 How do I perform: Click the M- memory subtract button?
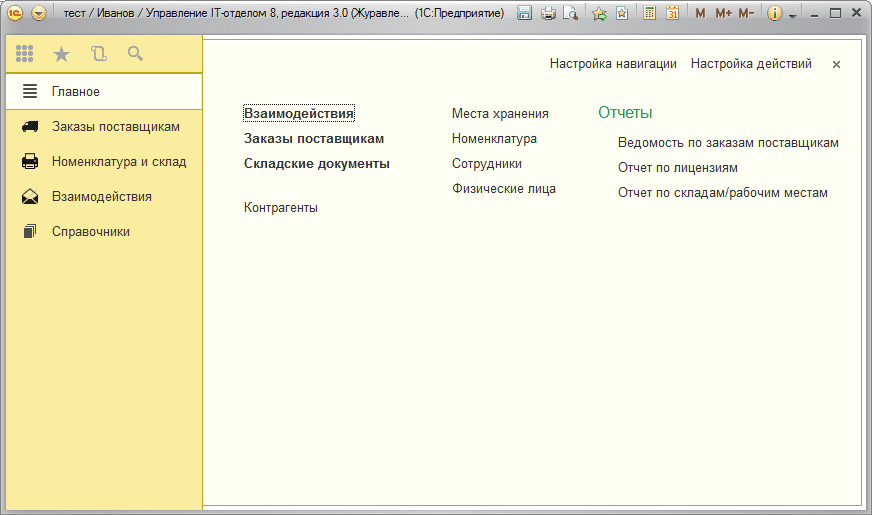746,13
